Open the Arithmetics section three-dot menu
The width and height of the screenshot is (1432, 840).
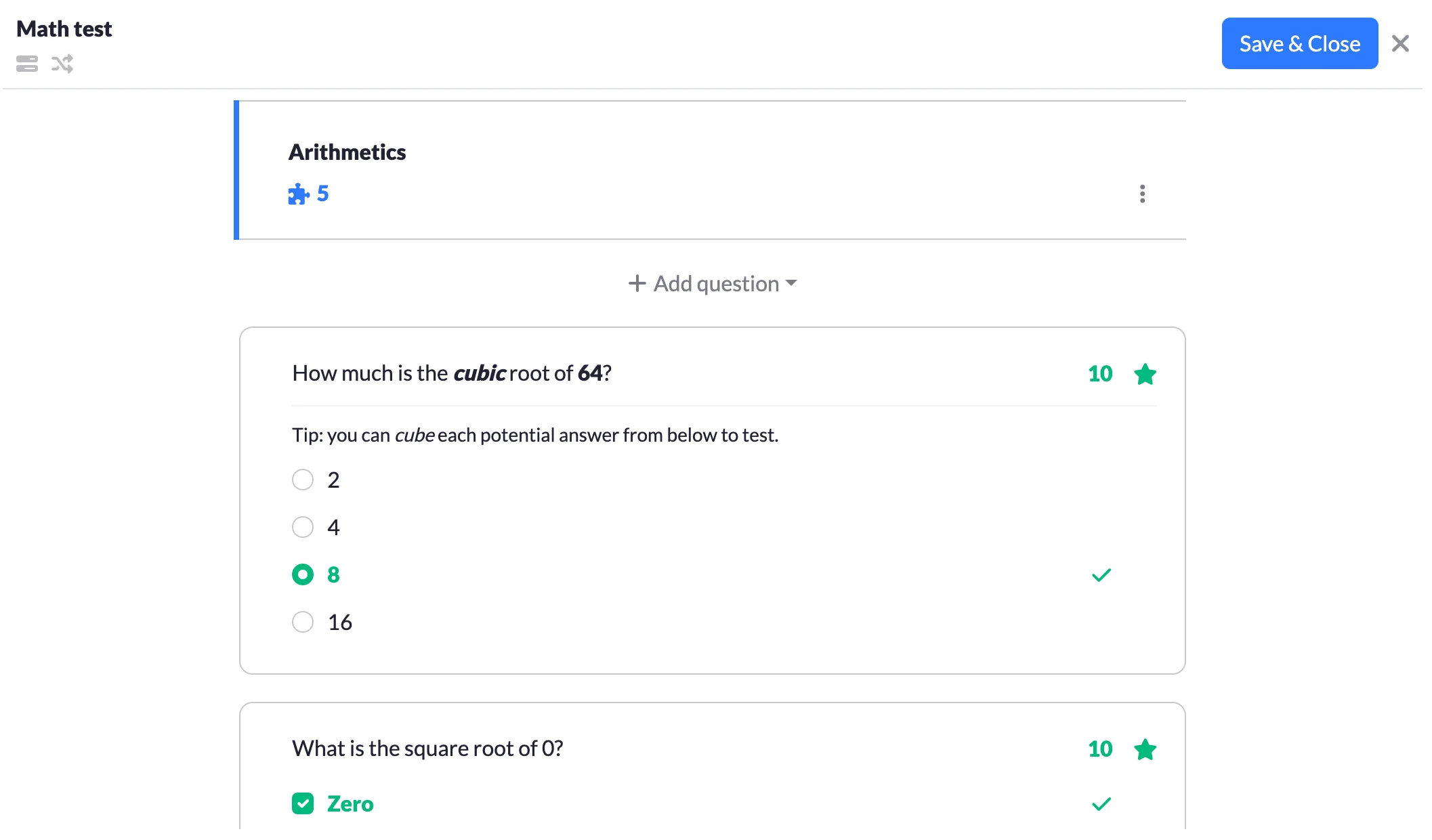point(1142,194)
